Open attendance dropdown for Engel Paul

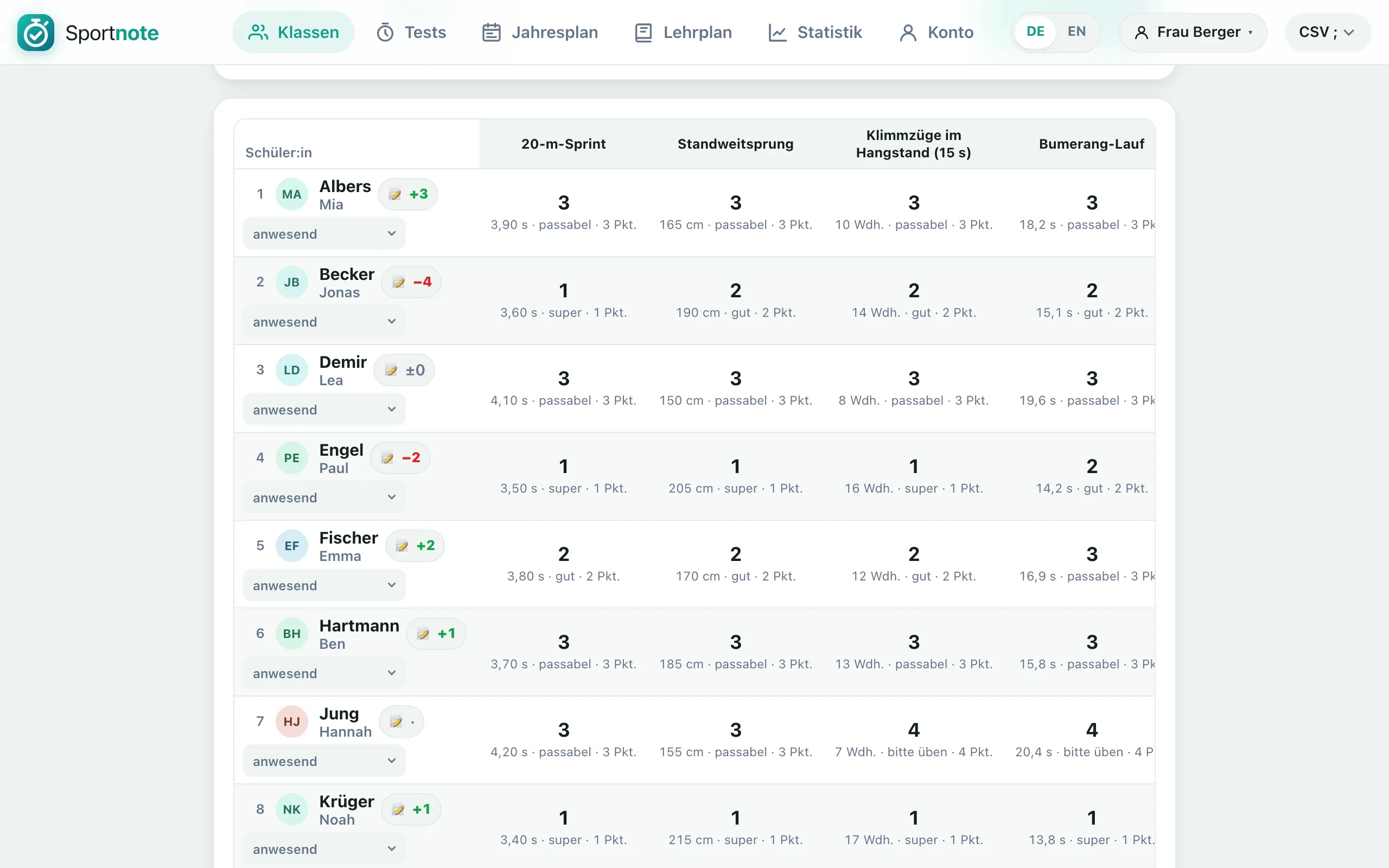pos(324,497)
